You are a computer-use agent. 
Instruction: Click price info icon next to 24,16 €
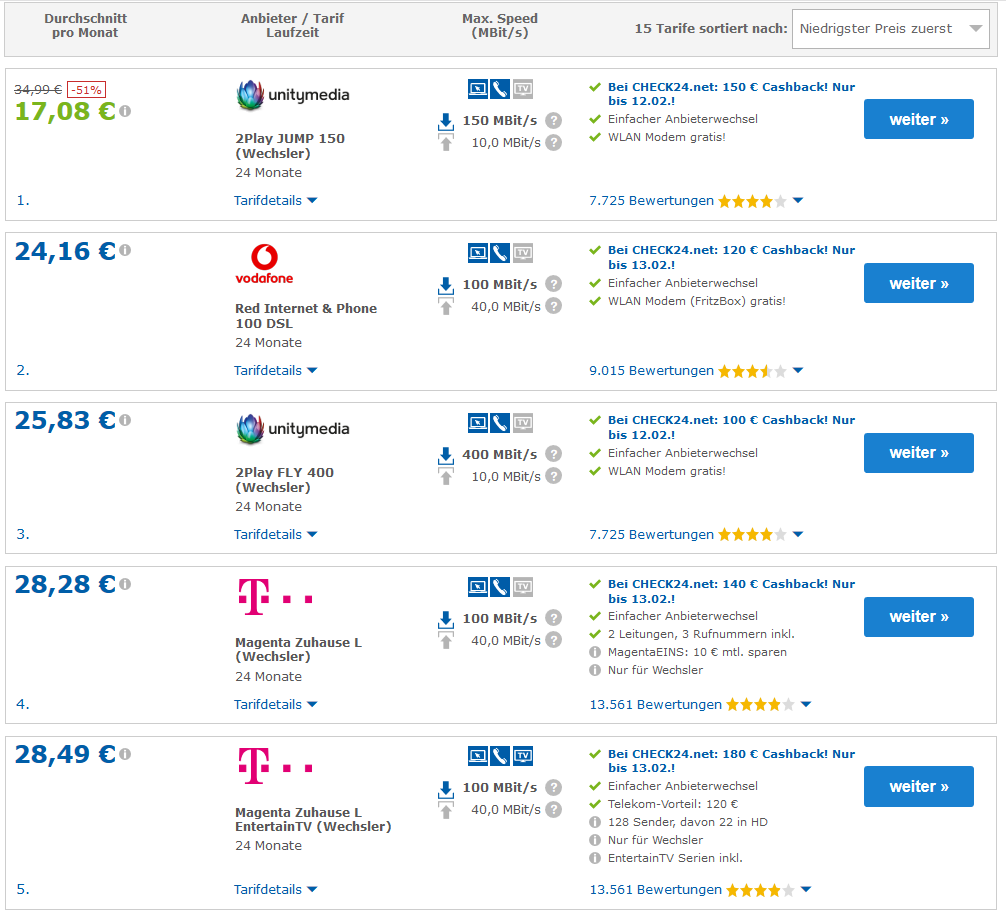click(125, 250)
